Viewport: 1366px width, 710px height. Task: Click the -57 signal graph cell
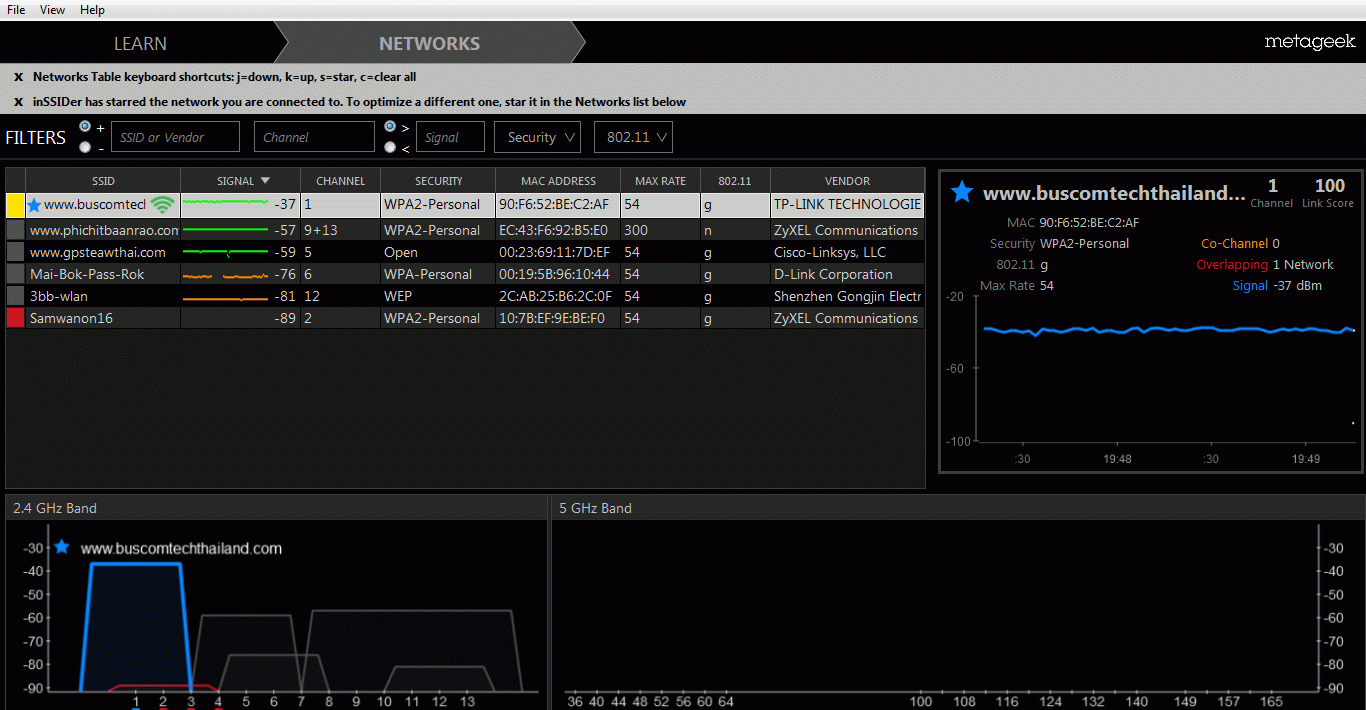point(241,230)
